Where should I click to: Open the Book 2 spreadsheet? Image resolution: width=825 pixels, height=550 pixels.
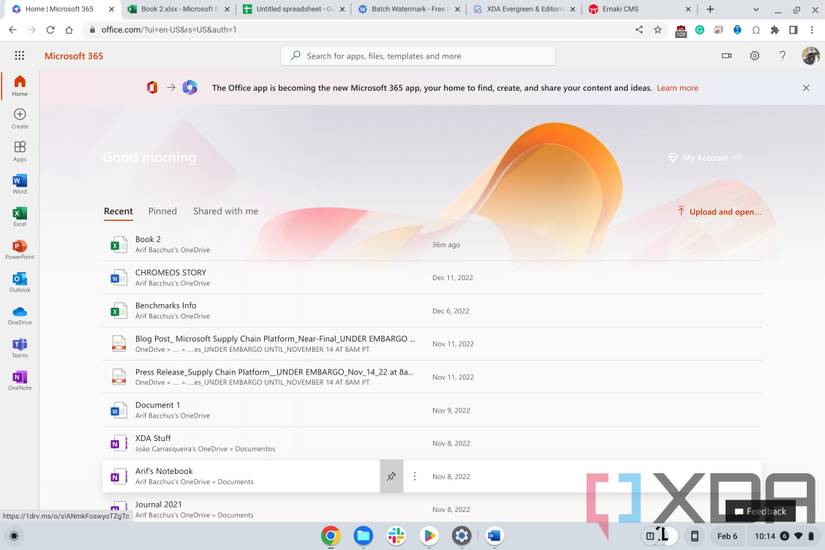pyautogui.click(x=432, y=244)
